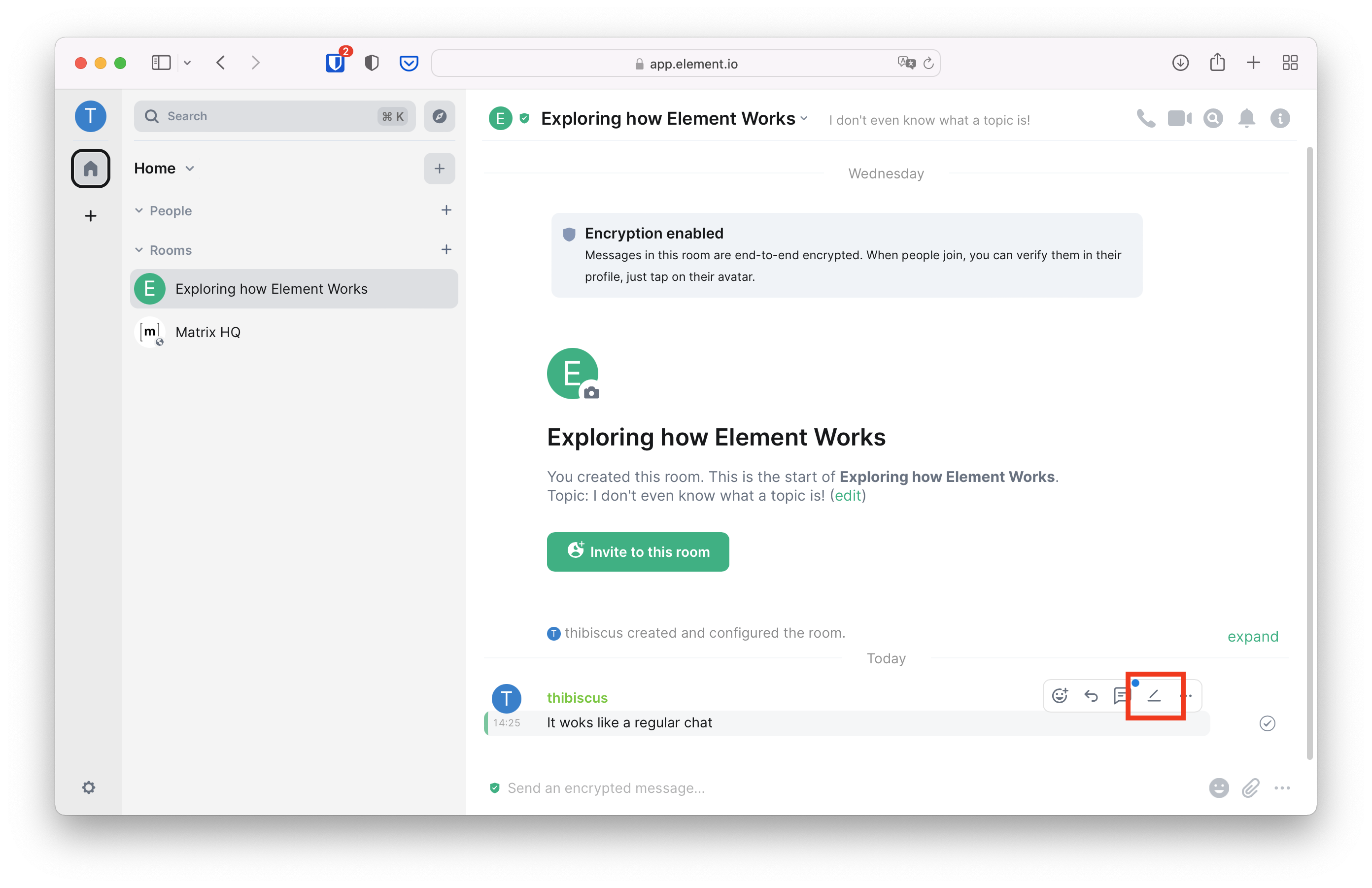Screen dimensions: 1372x888
Task: Open room search magnifier in header
Action: point(1213,119)
